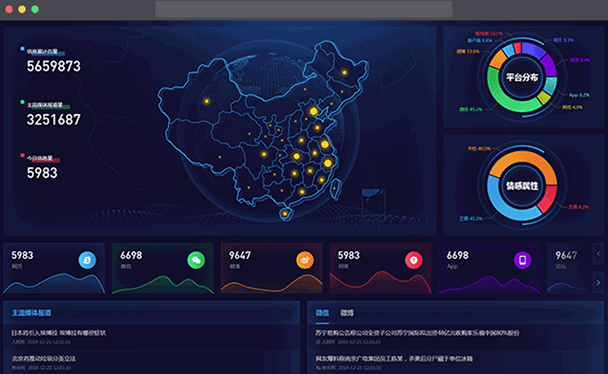Click the blue web icon on the first 5983 card

tap(87, 260)
